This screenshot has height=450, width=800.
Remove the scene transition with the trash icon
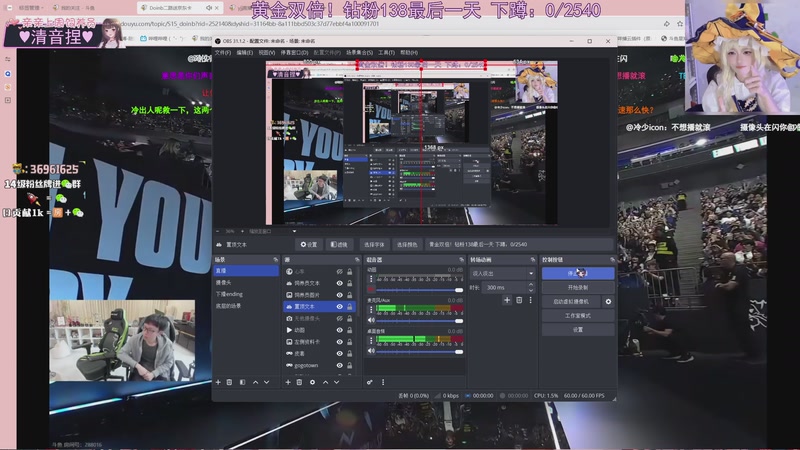(x=519, y=300)
